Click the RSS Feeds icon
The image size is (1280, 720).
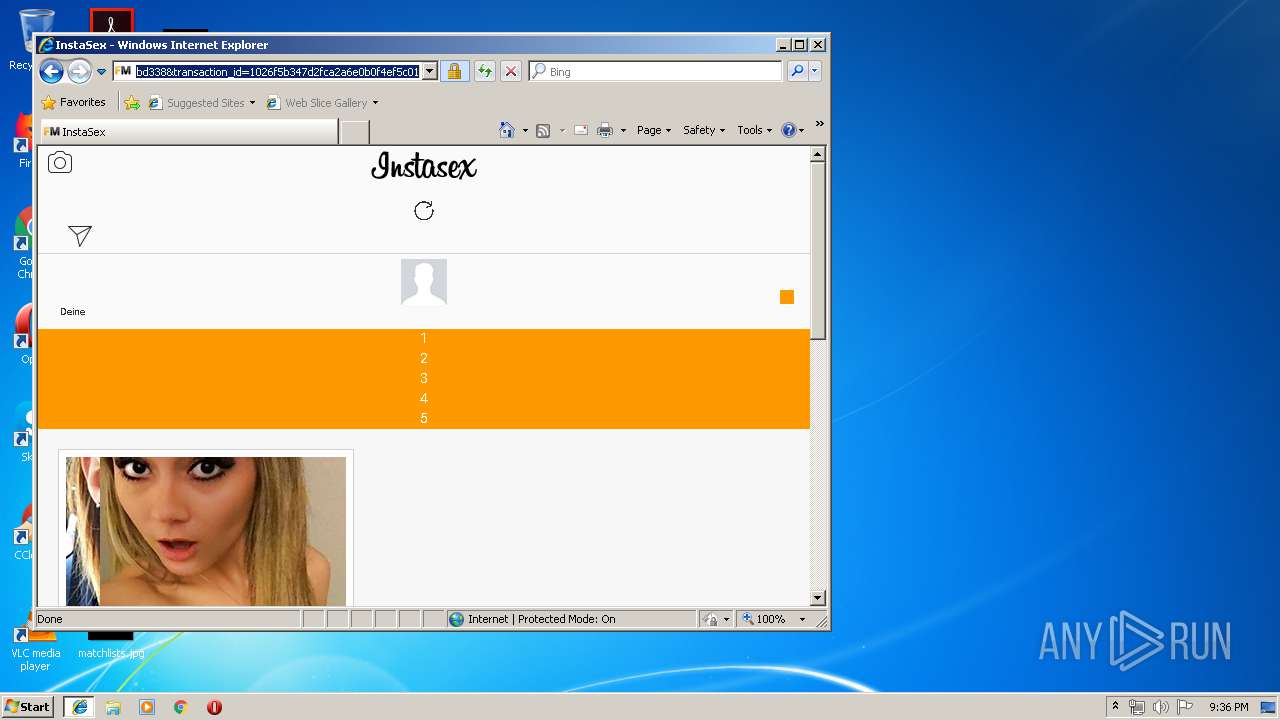pyautogui.click(x=543, y=130)
